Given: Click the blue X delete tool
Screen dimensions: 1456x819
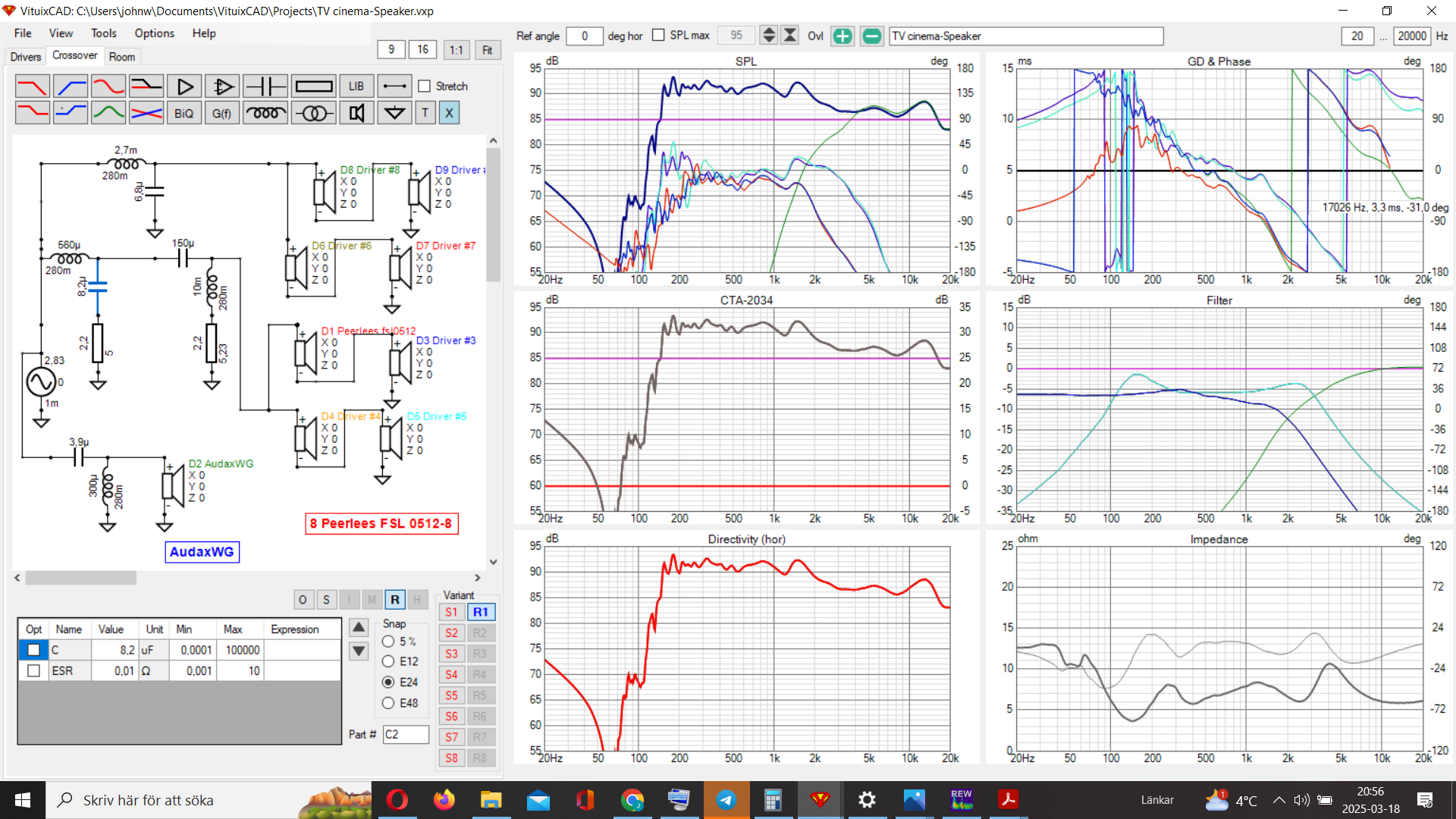Looking at the screenshot, I should coord(449,113).
